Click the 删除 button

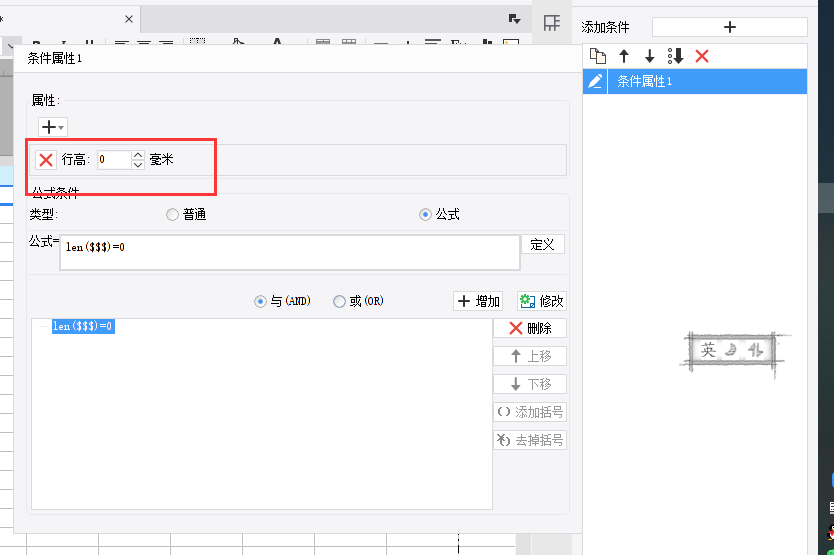(x=530, y=328)
